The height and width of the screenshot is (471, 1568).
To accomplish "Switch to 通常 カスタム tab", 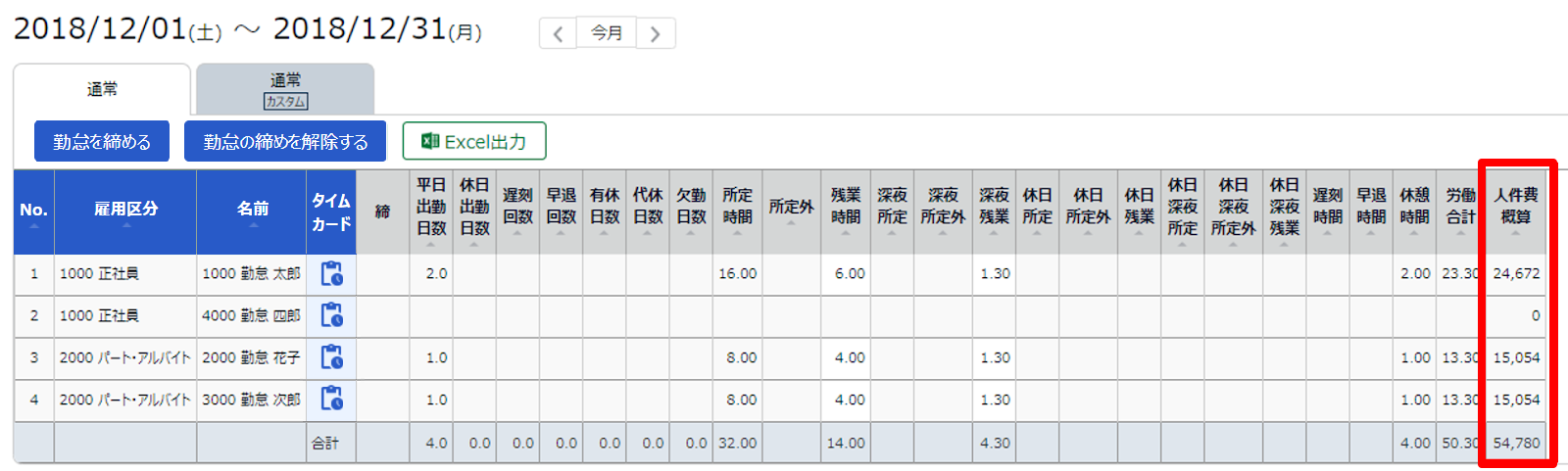I will (x=285, y=89).
